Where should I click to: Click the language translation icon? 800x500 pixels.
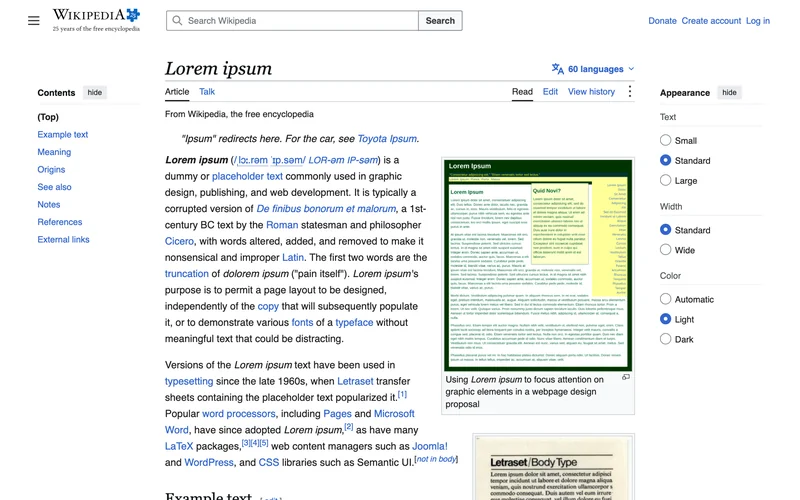coord(558,69)
